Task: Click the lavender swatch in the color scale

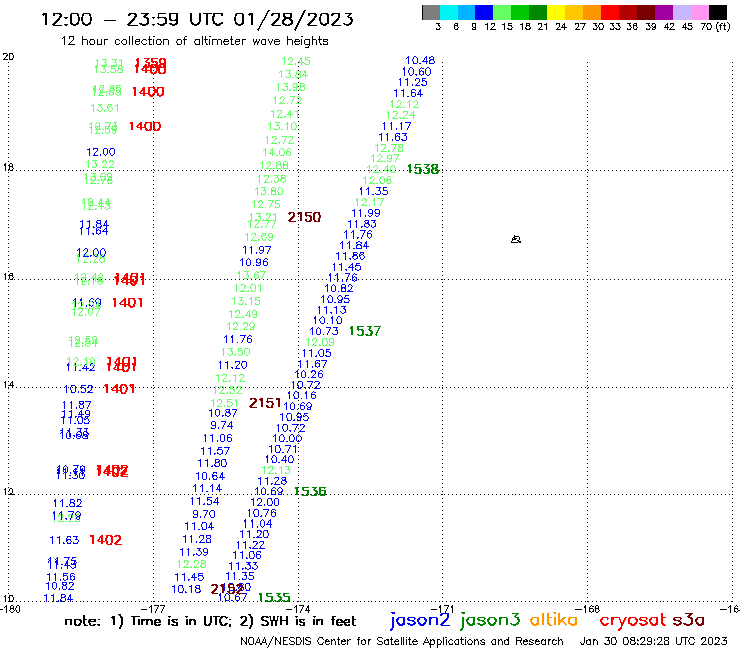Action: pos(681,12)
